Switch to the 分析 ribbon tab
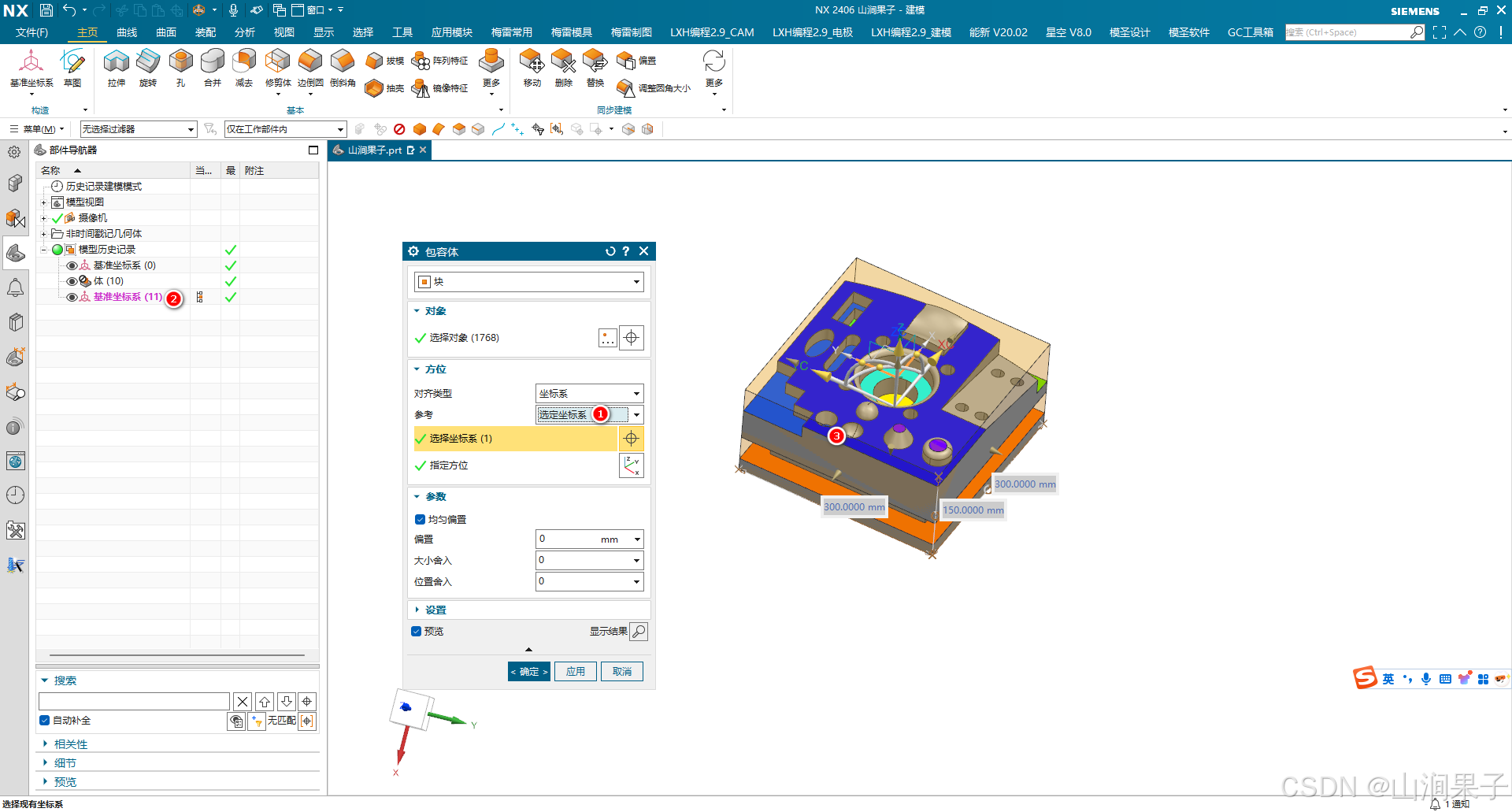This screenshot has height=812, width=1512. [x=245, y=32]
